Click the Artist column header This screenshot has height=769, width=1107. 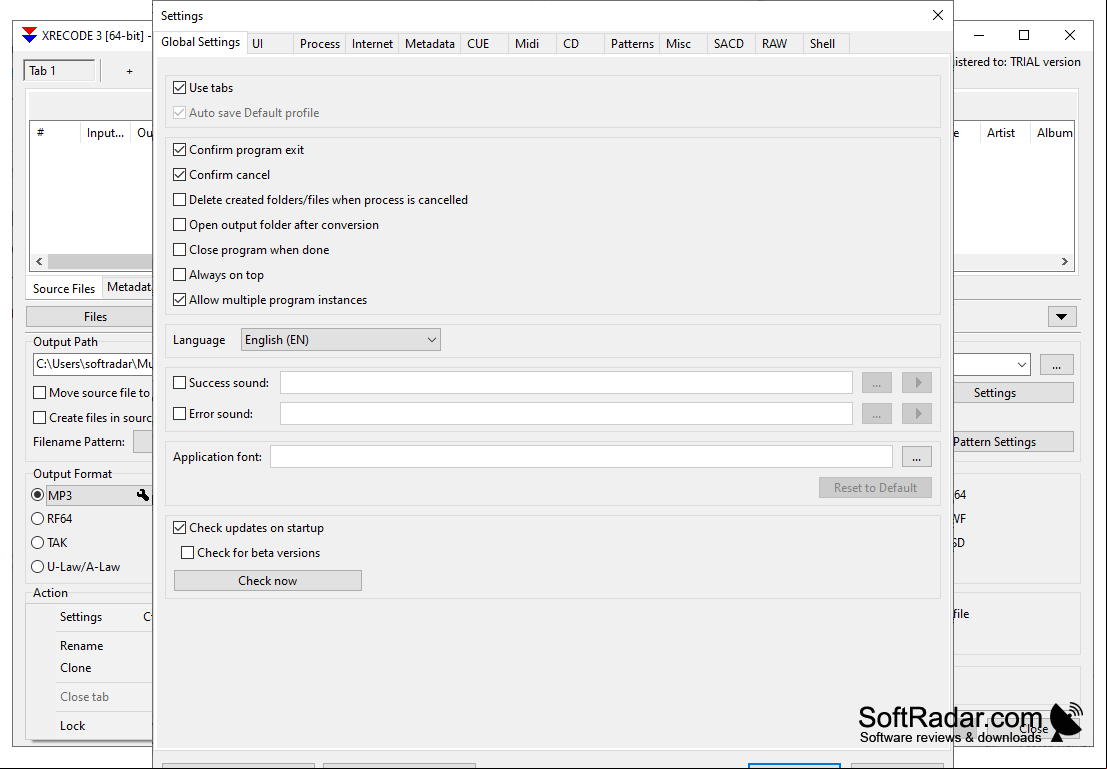[1000, 133]
